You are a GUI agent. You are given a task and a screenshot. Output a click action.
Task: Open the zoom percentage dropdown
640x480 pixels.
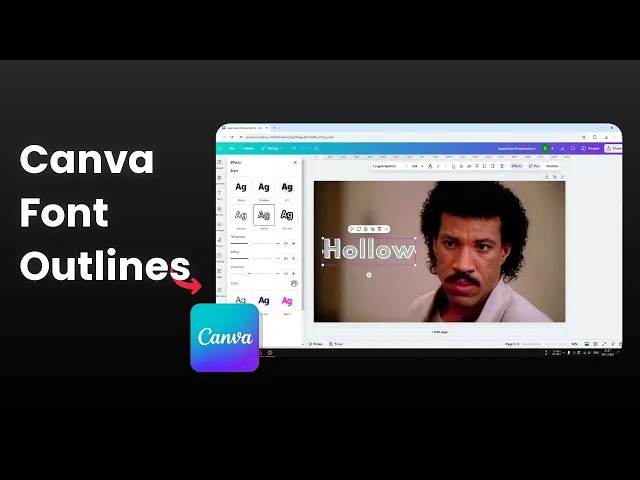point(575,344)
